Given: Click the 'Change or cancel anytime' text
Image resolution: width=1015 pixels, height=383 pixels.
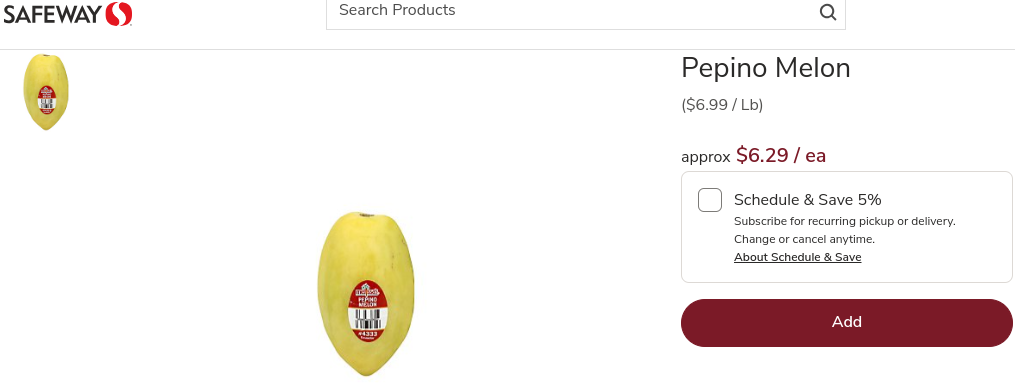Looking at the screenshot, I should (804, 239).
